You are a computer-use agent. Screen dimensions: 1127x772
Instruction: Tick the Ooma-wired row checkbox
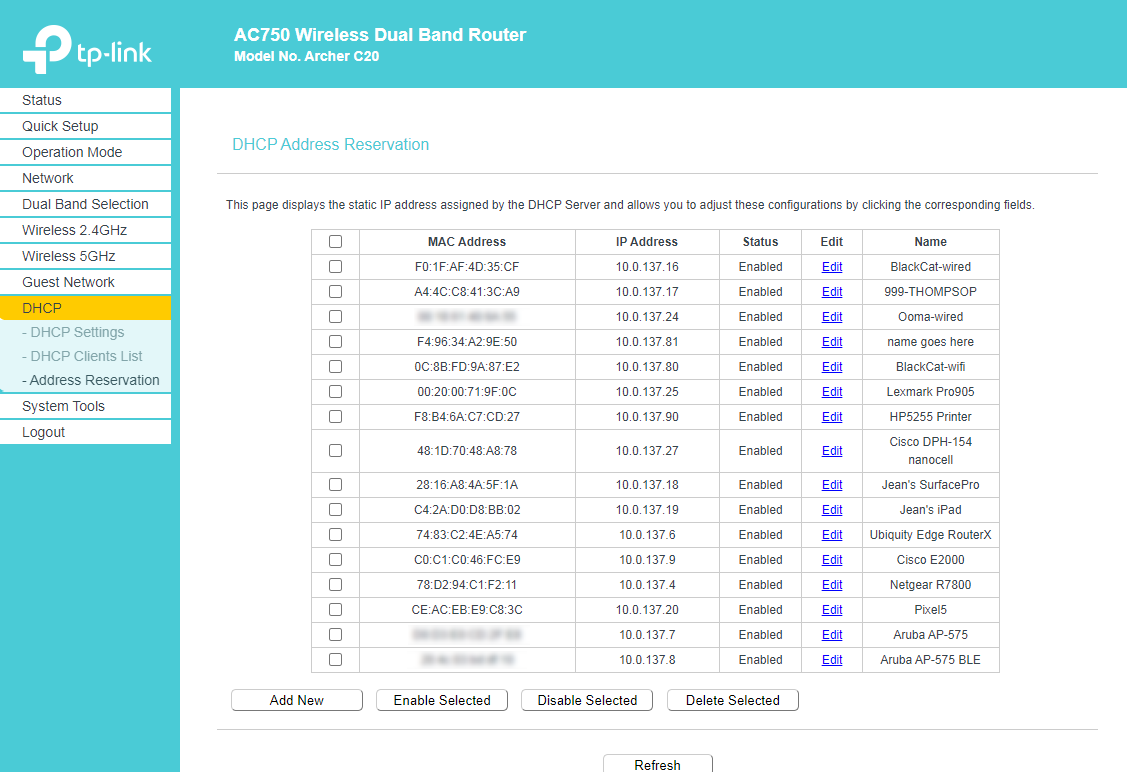(335, 317)
